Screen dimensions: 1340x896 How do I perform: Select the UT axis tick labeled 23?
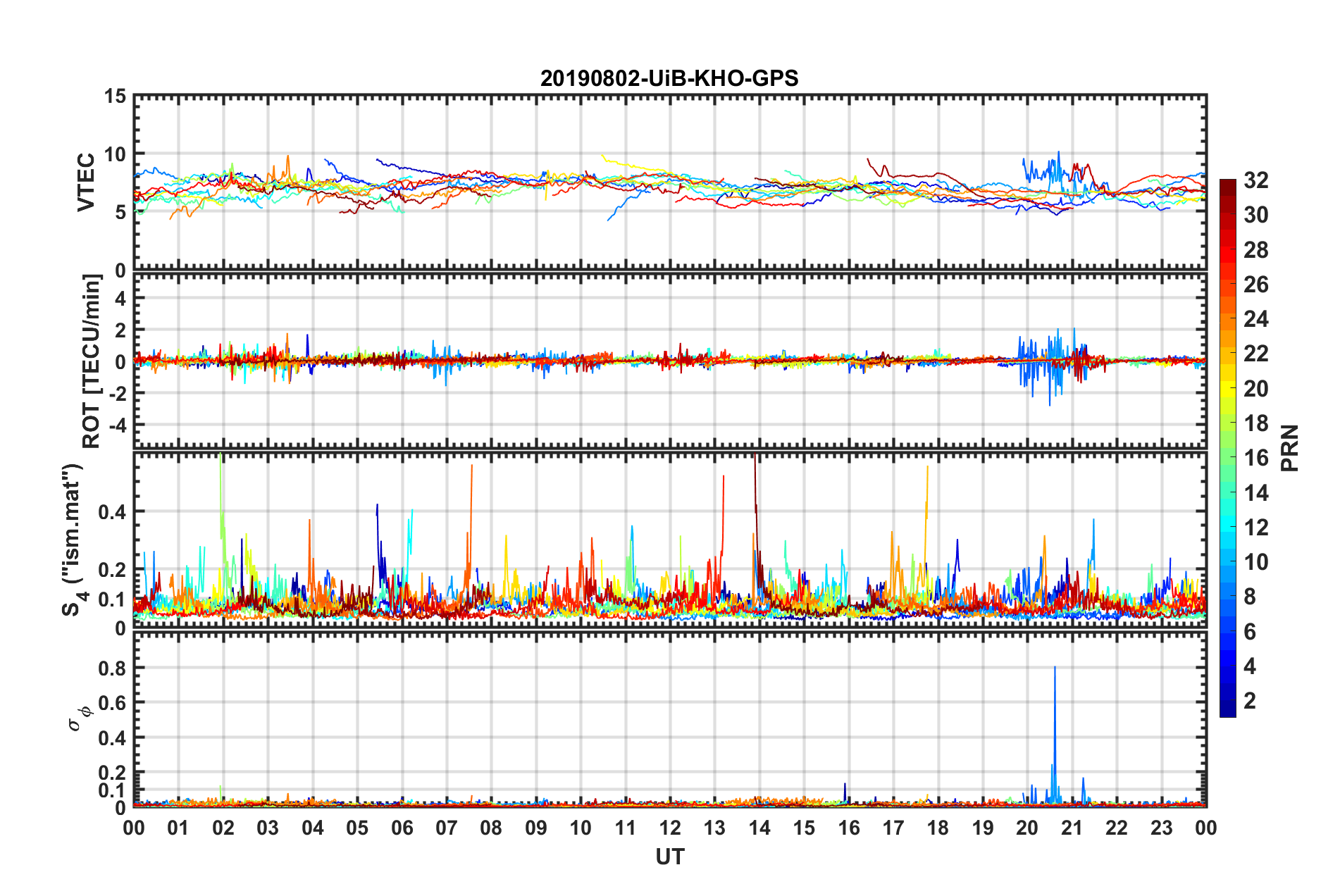1162,828
